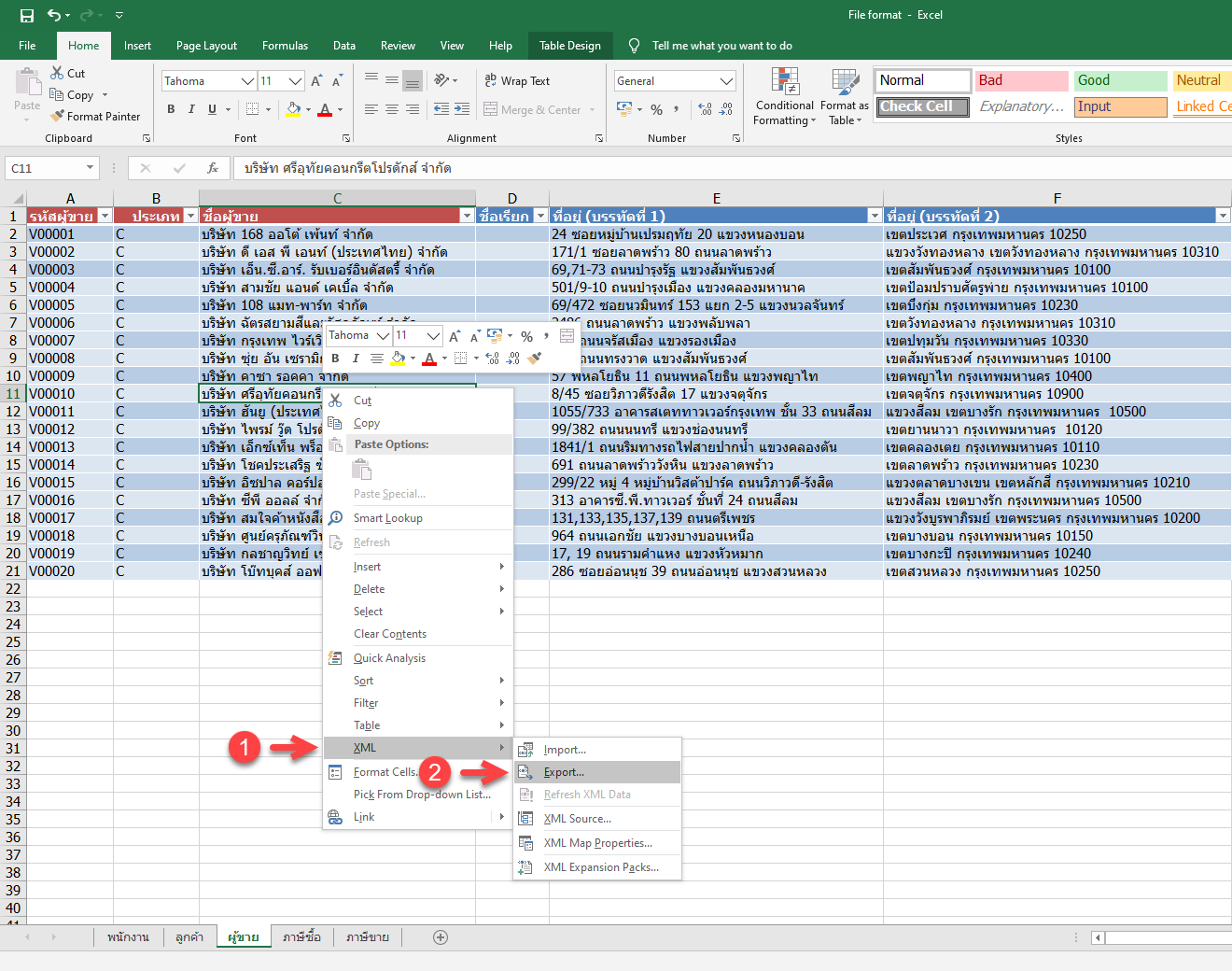Click Decrease Decimal icon in ribbon
The width and height of the screenshot is (1232, 971).
(x=726, y=109)
